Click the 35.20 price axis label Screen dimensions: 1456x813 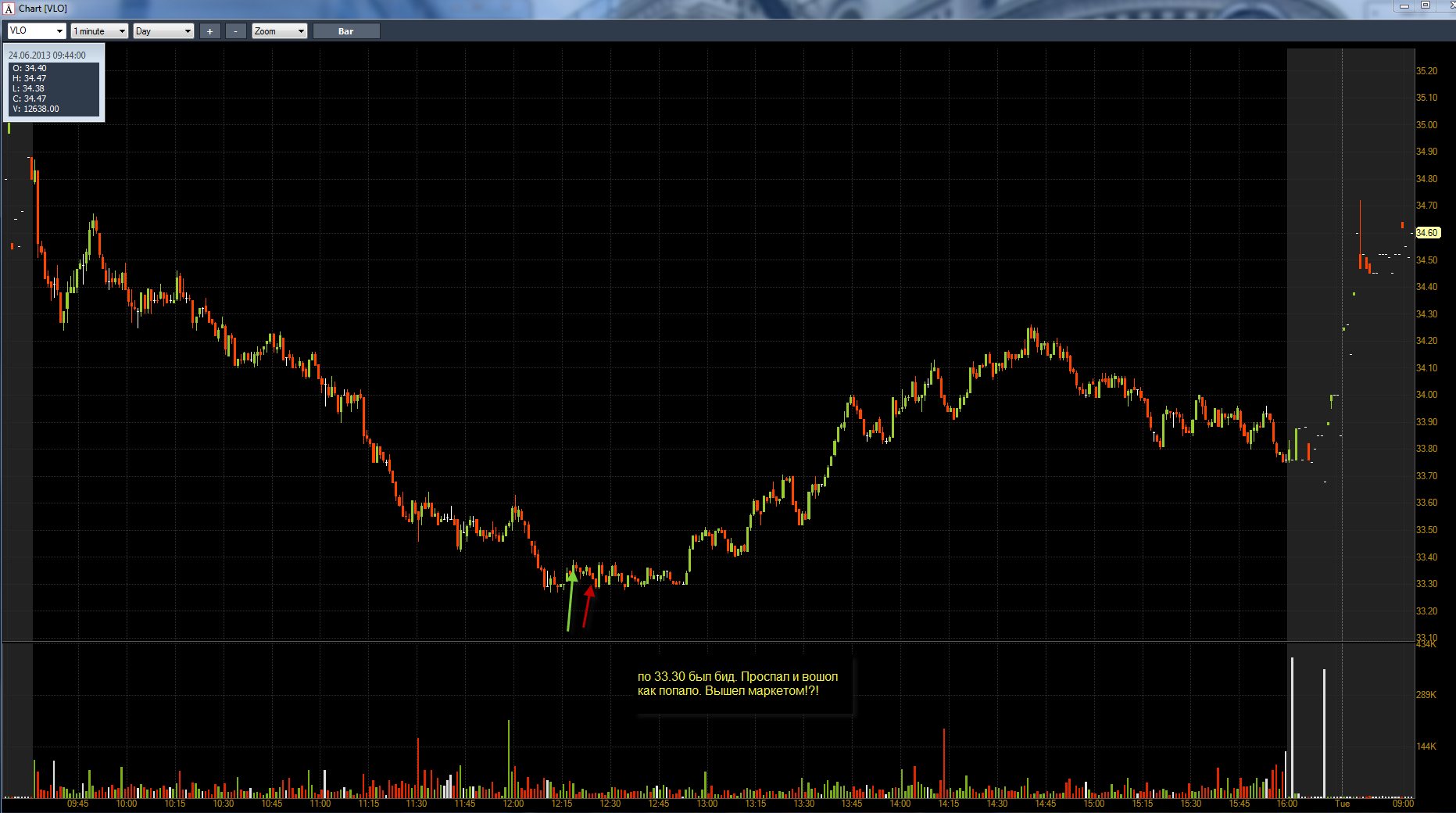[1426, 71]
